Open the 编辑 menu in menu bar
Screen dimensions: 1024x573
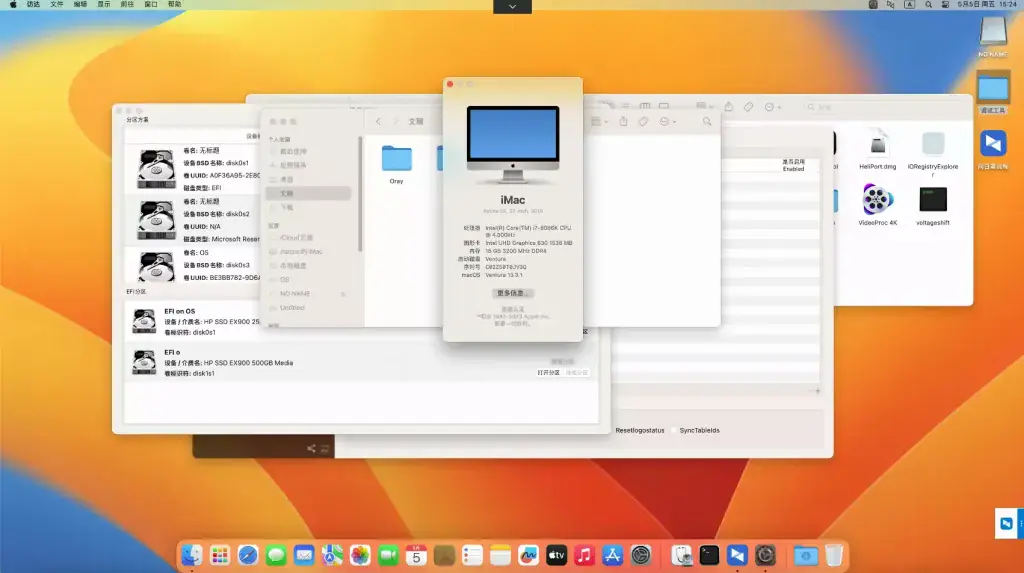80,5
